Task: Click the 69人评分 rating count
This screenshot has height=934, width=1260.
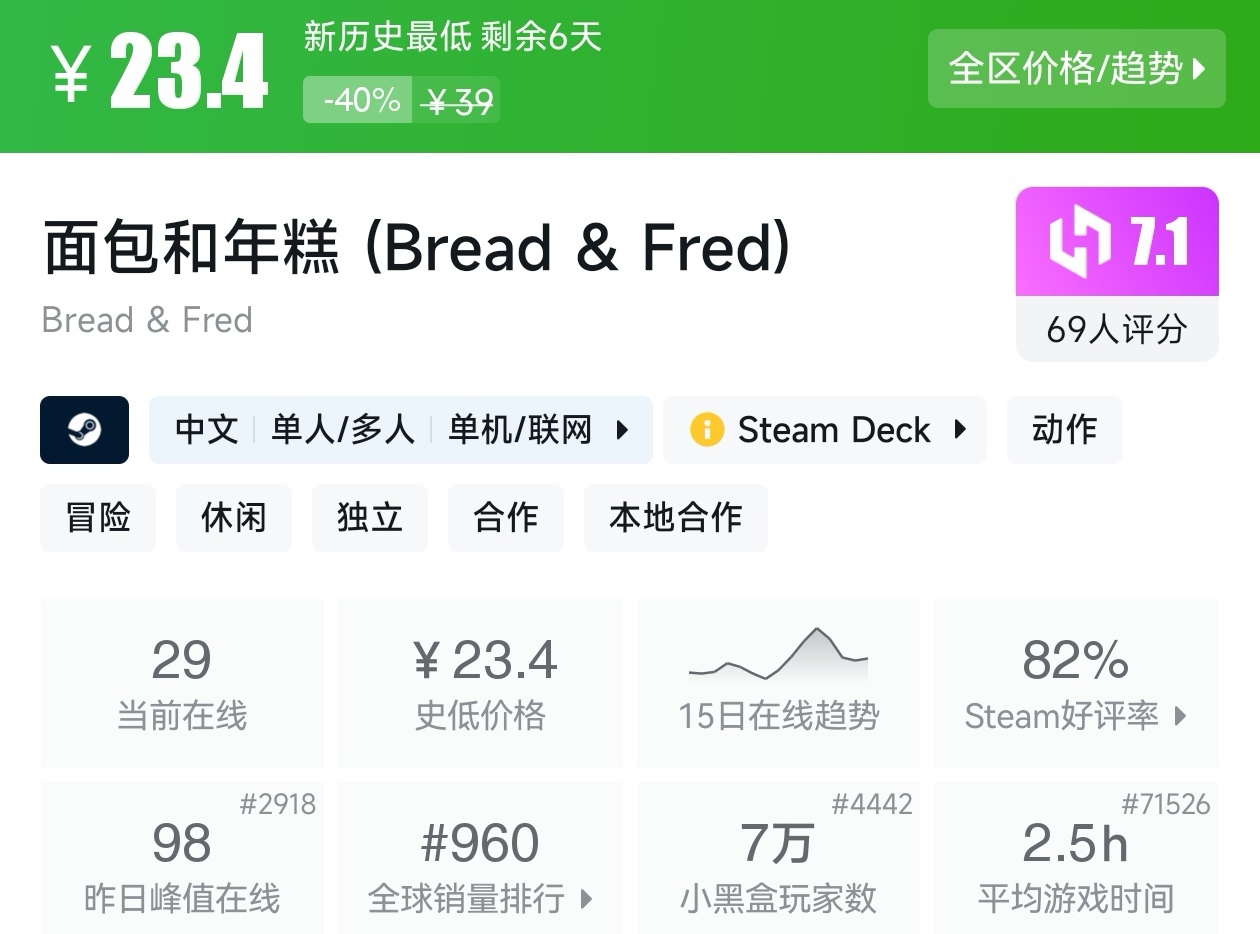Action: tap(1116, 329)
